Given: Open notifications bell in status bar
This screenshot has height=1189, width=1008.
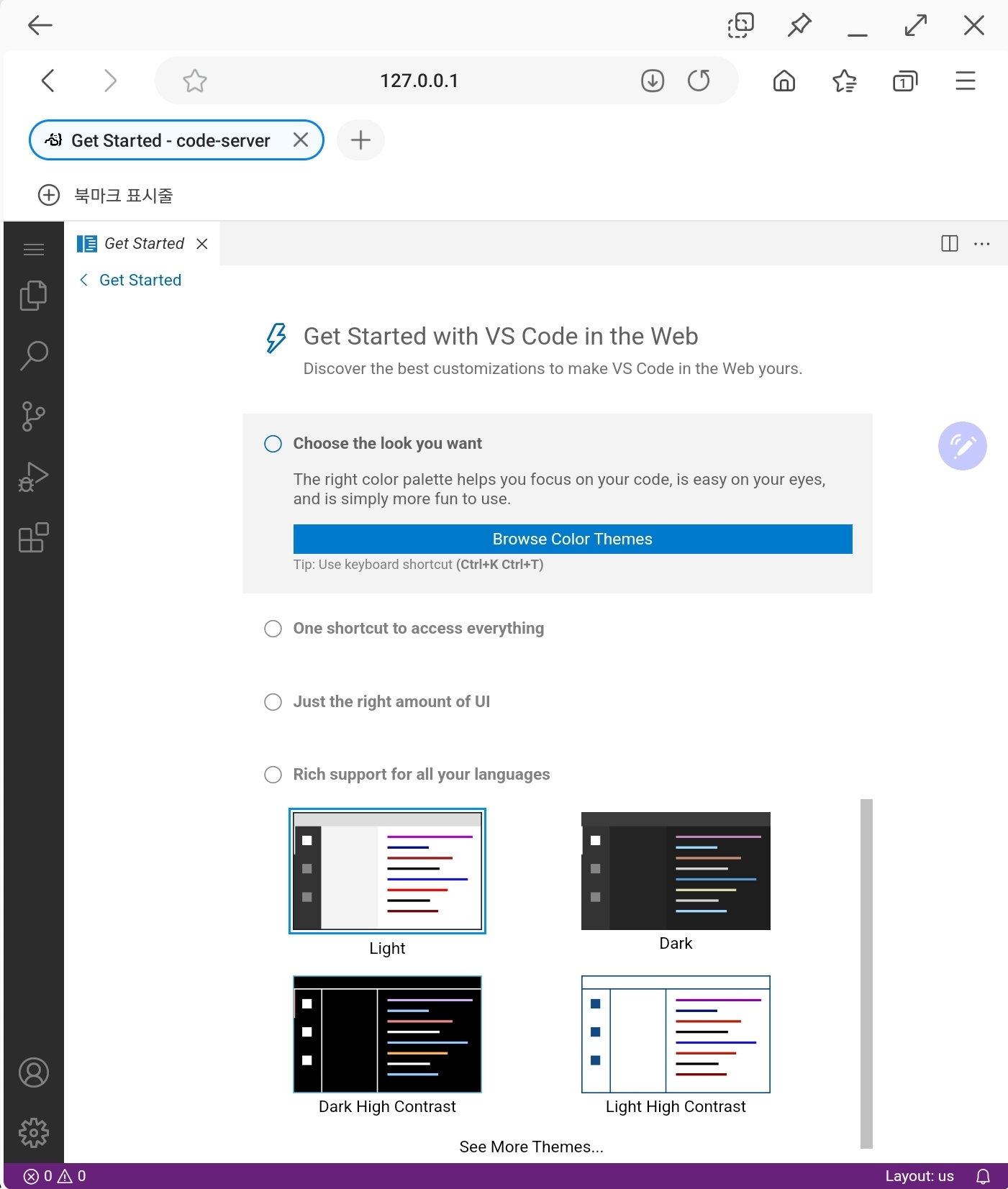Looking at the screenshot, I should (983, 1176).
